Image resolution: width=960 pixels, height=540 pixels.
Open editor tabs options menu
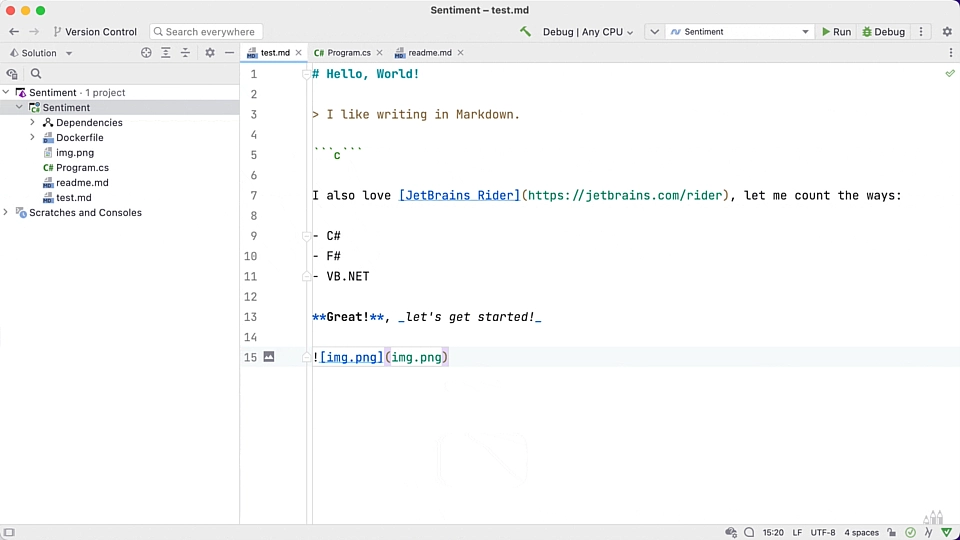coord(951,53)
